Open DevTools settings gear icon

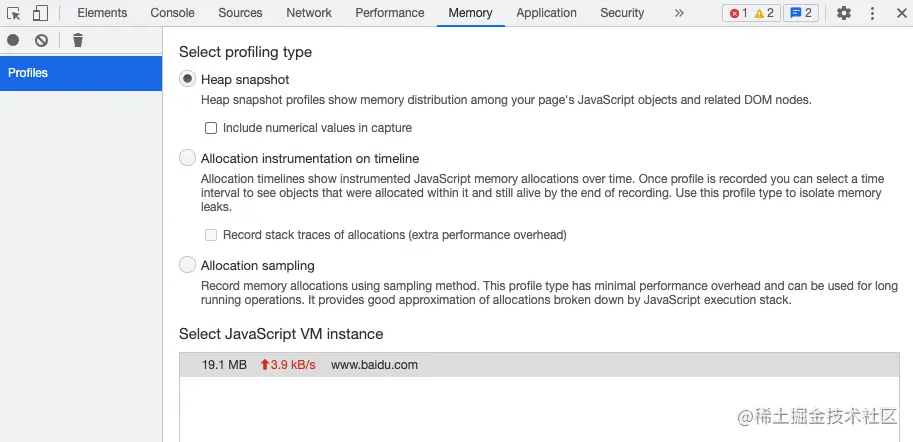pos(844,13)
